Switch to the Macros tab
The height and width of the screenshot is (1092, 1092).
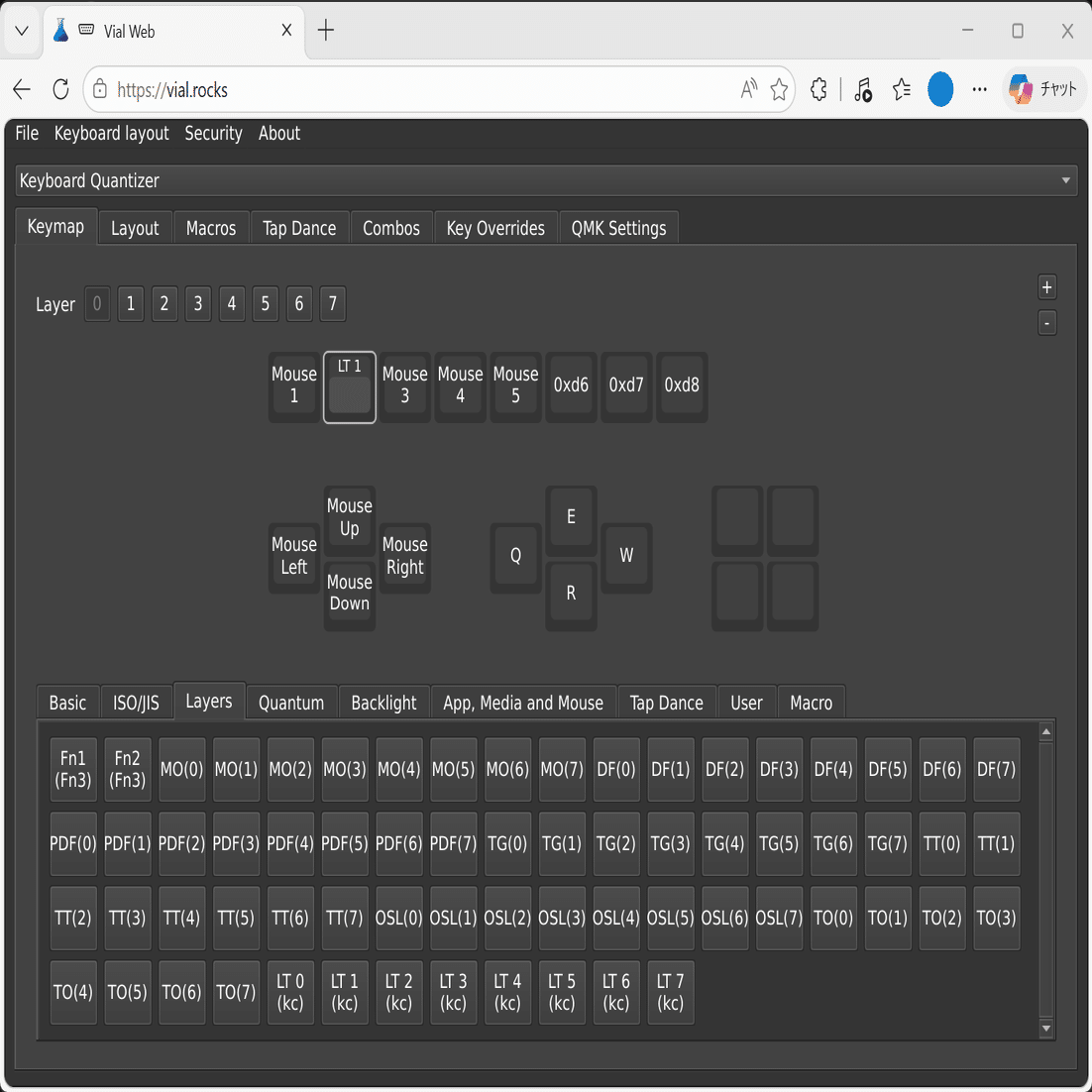pos(211,228)
